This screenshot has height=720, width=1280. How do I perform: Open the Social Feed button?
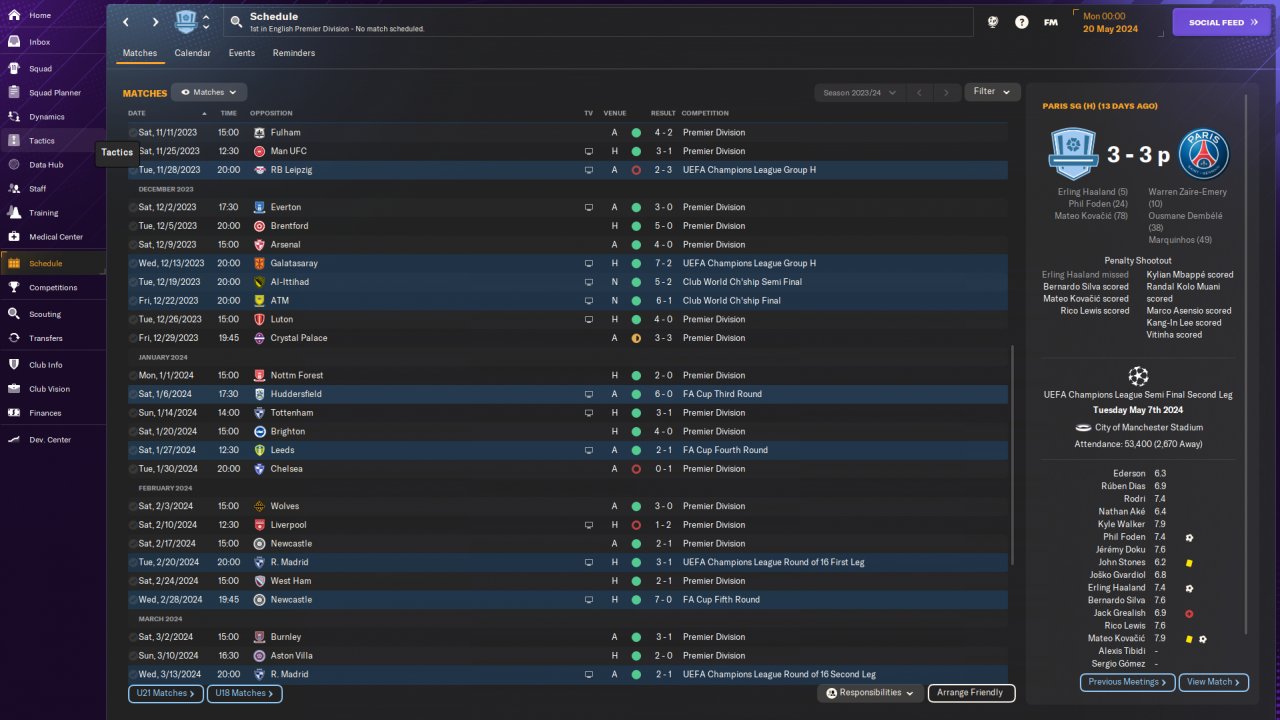[x=1221, y=22]
